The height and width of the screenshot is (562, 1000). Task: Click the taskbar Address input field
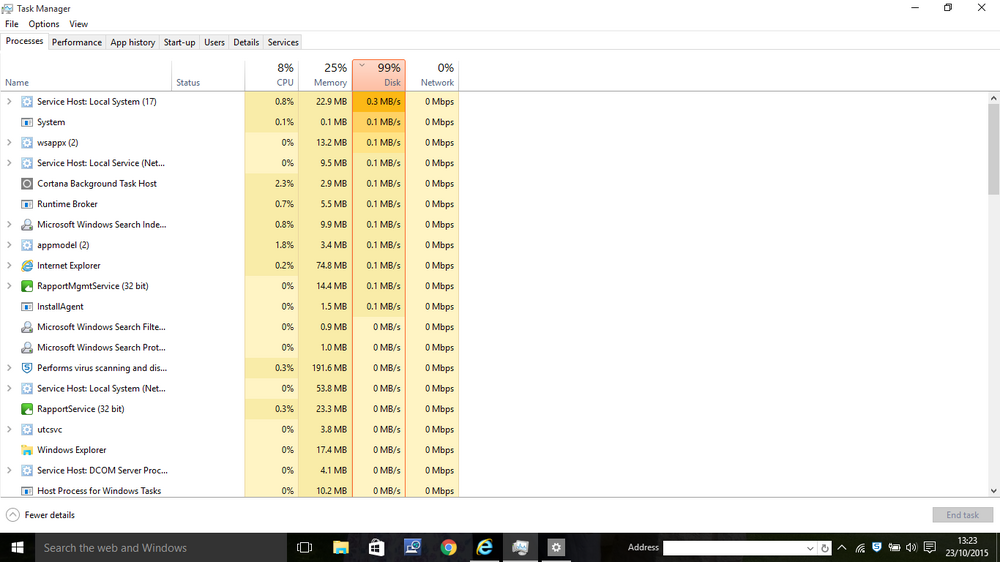pos(733,548)
